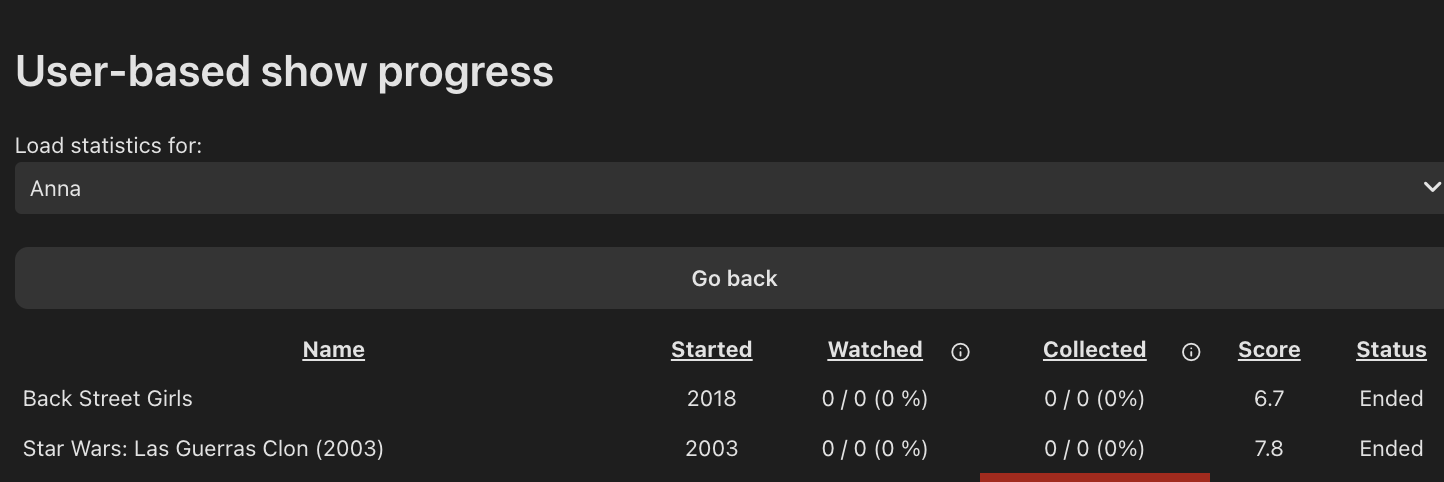Viewport: 1444px width, 482px height.
Task: Select Star Wars: Las Guerras Clon entry
Action: pos(203,449)
